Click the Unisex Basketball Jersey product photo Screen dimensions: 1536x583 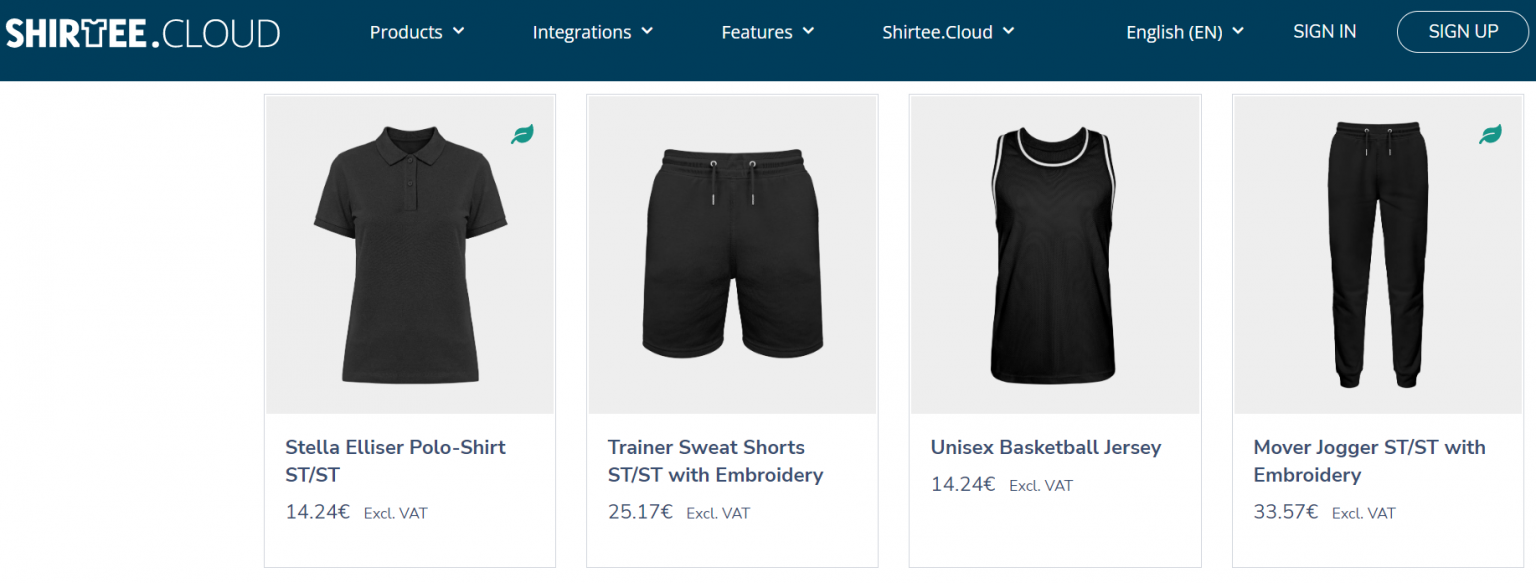click(x=1054, y=253)
